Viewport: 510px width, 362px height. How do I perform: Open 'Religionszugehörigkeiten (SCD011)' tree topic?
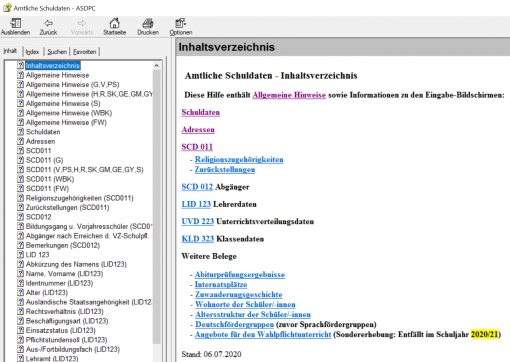click(79, 198)
